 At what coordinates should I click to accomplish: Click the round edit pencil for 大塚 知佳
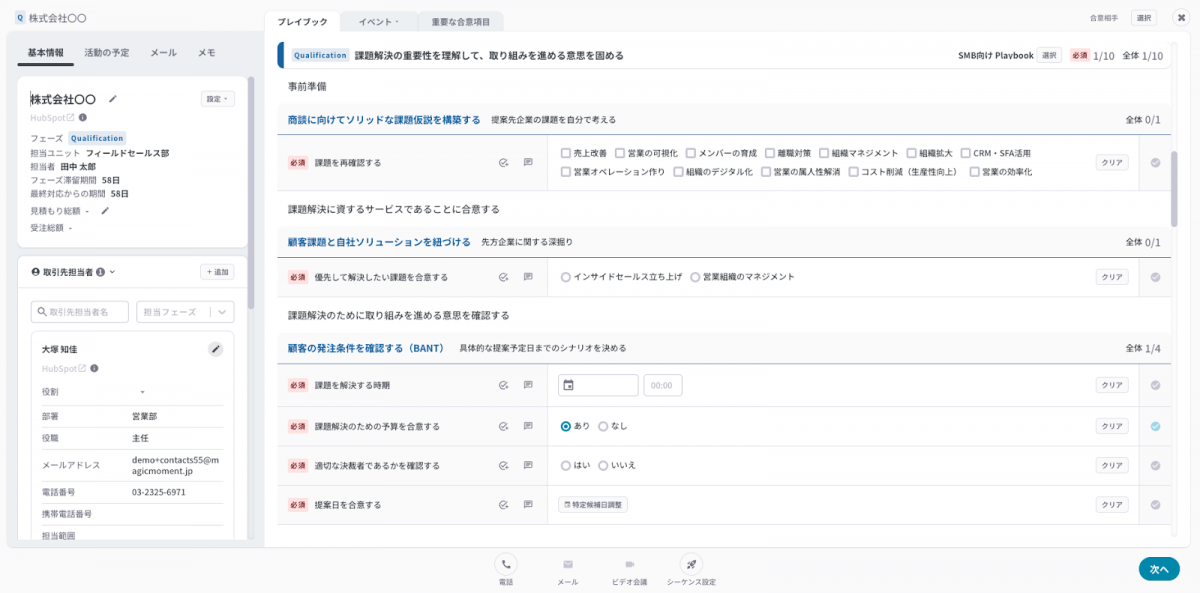pyautogui.click(x=215, y=349)
